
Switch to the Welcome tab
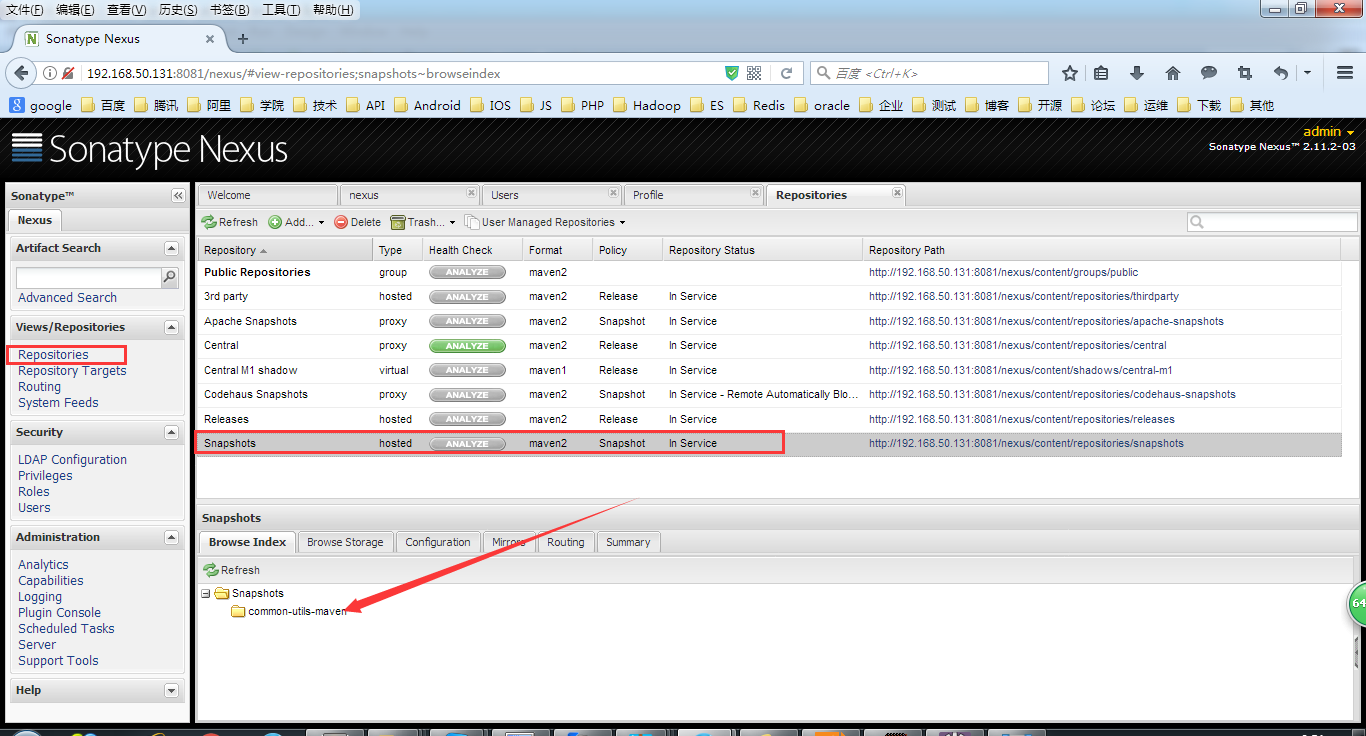coord(267,195)
